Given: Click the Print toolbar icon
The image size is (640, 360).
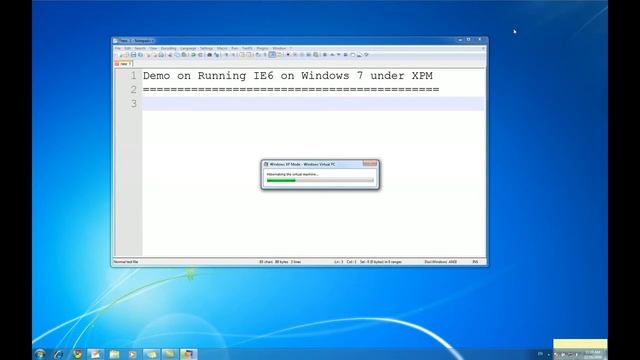Looking at the screenshot, I should (x=161, y=55).
